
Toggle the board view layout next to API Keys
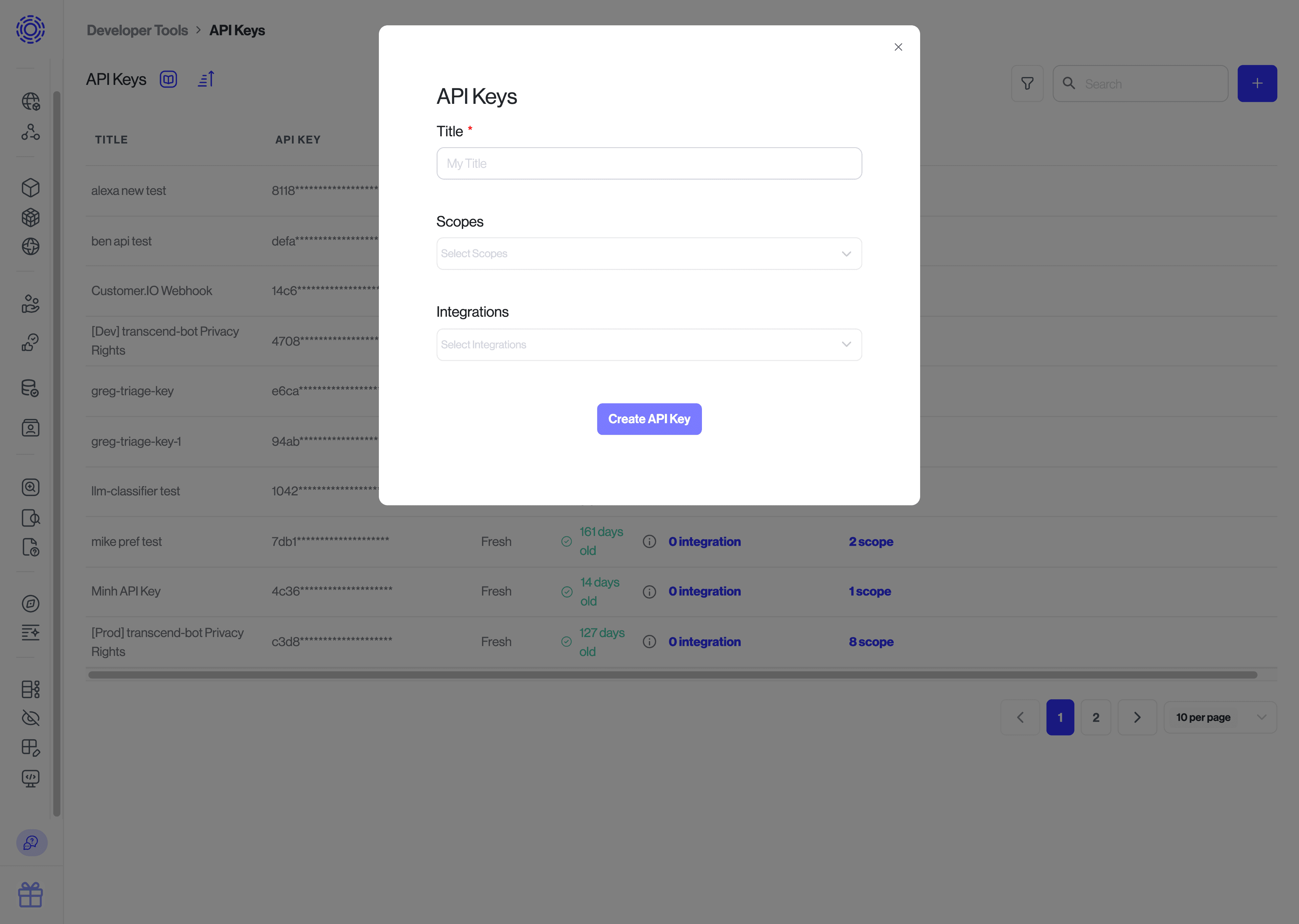click(168, 79)
